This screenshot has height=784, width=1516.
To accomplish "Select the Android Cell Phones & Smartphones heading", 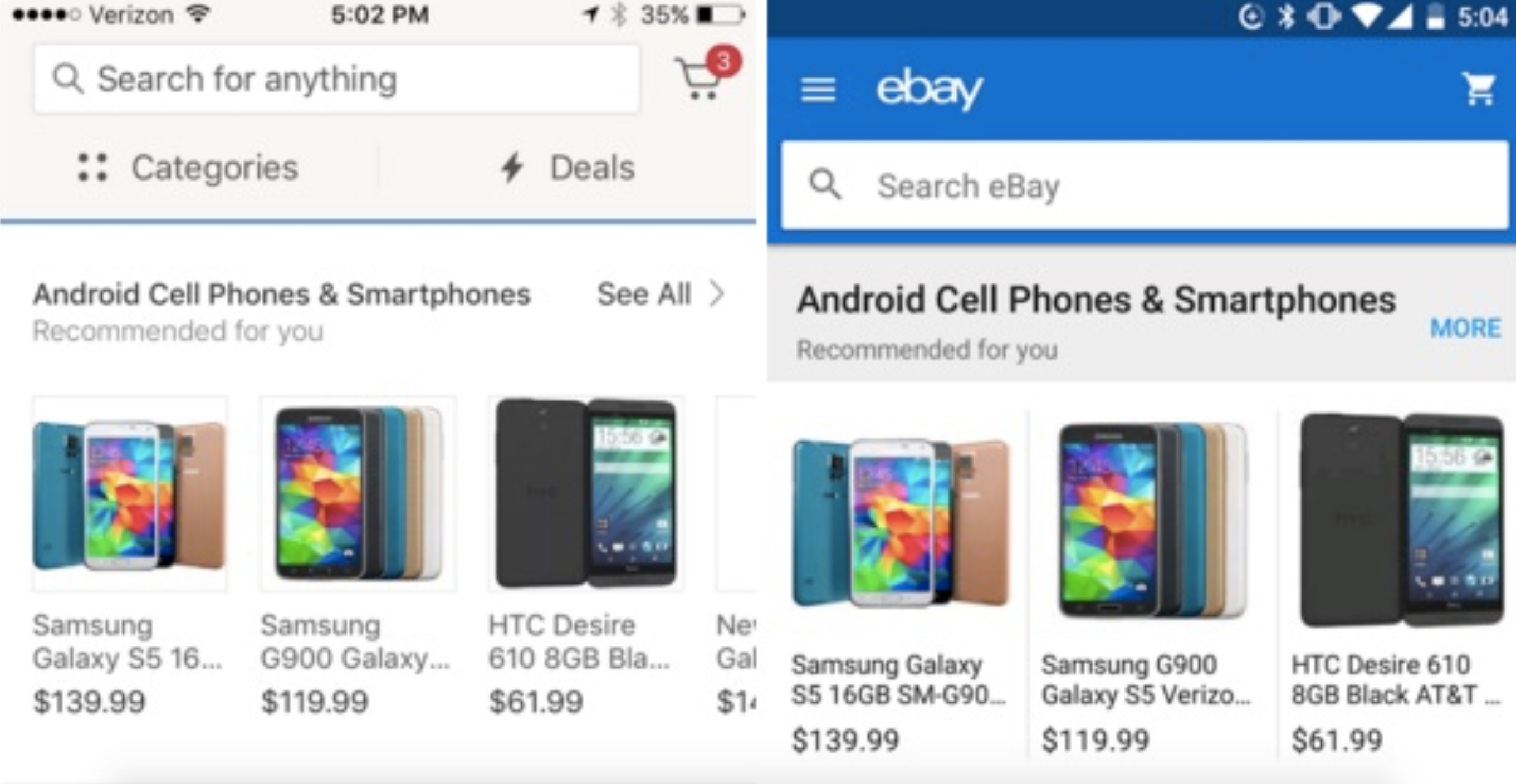I will tap(282, 295).
